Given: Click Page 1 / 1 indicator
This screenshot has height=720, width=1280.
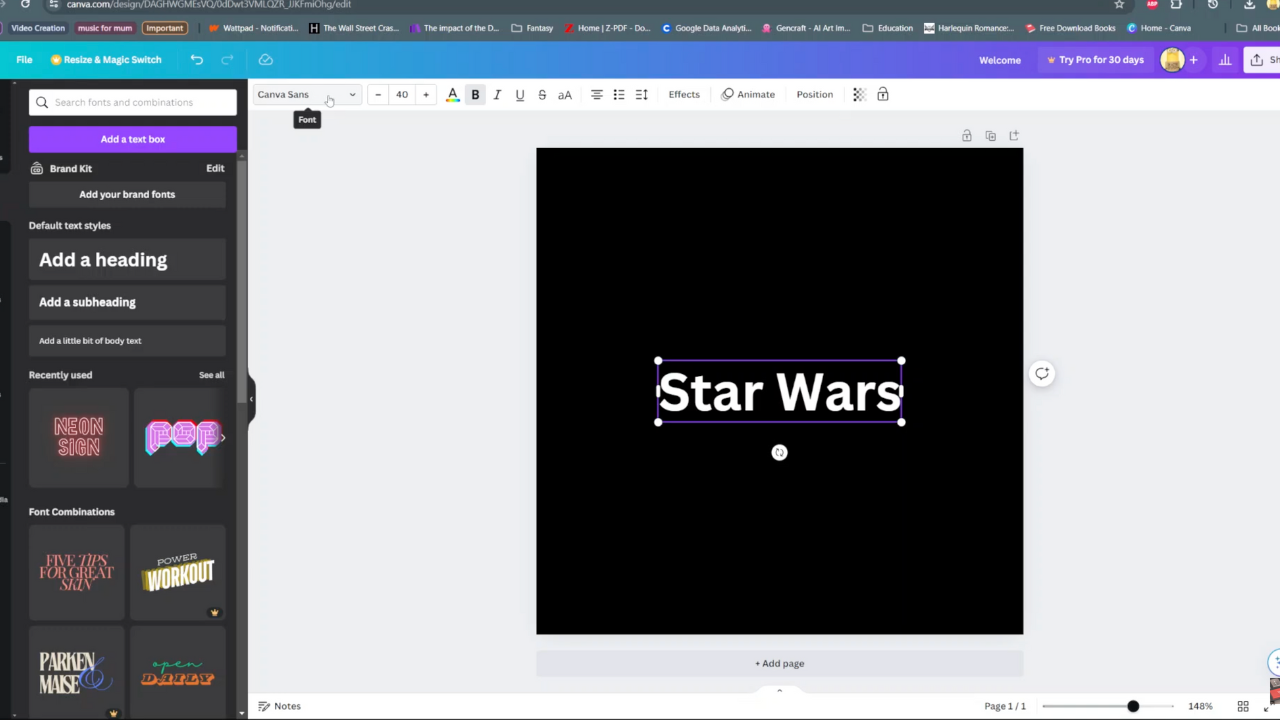Looking at the screenshot, I should tap(1005, 707).
